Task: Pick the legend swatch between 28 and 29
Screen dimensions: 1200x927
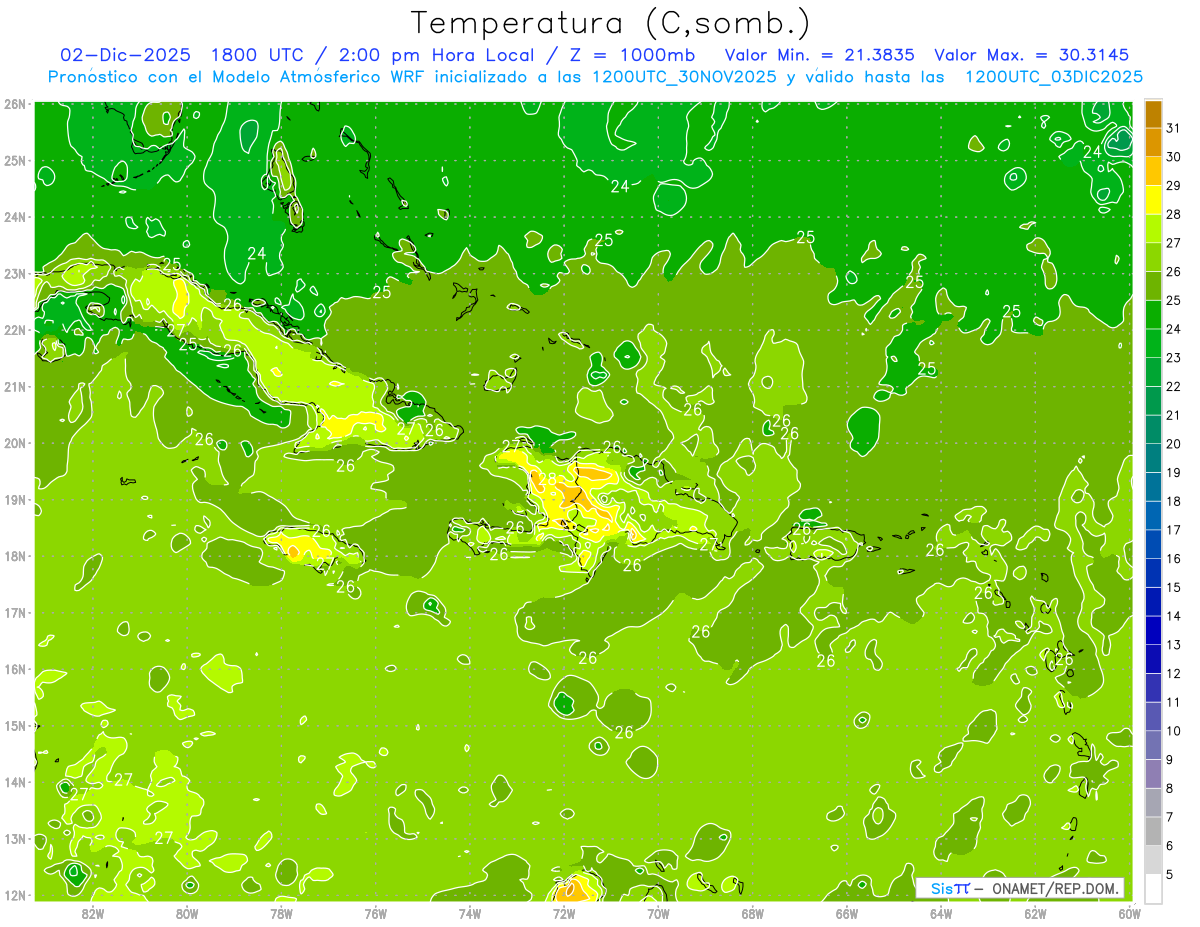Action: [1153, 199]
